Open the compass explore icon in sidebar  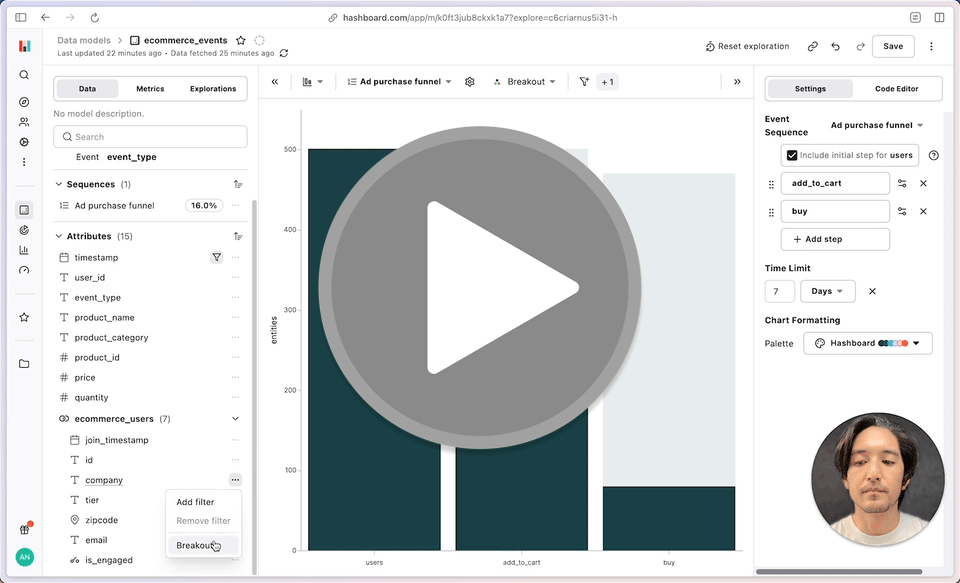click(x=24, y=102)
